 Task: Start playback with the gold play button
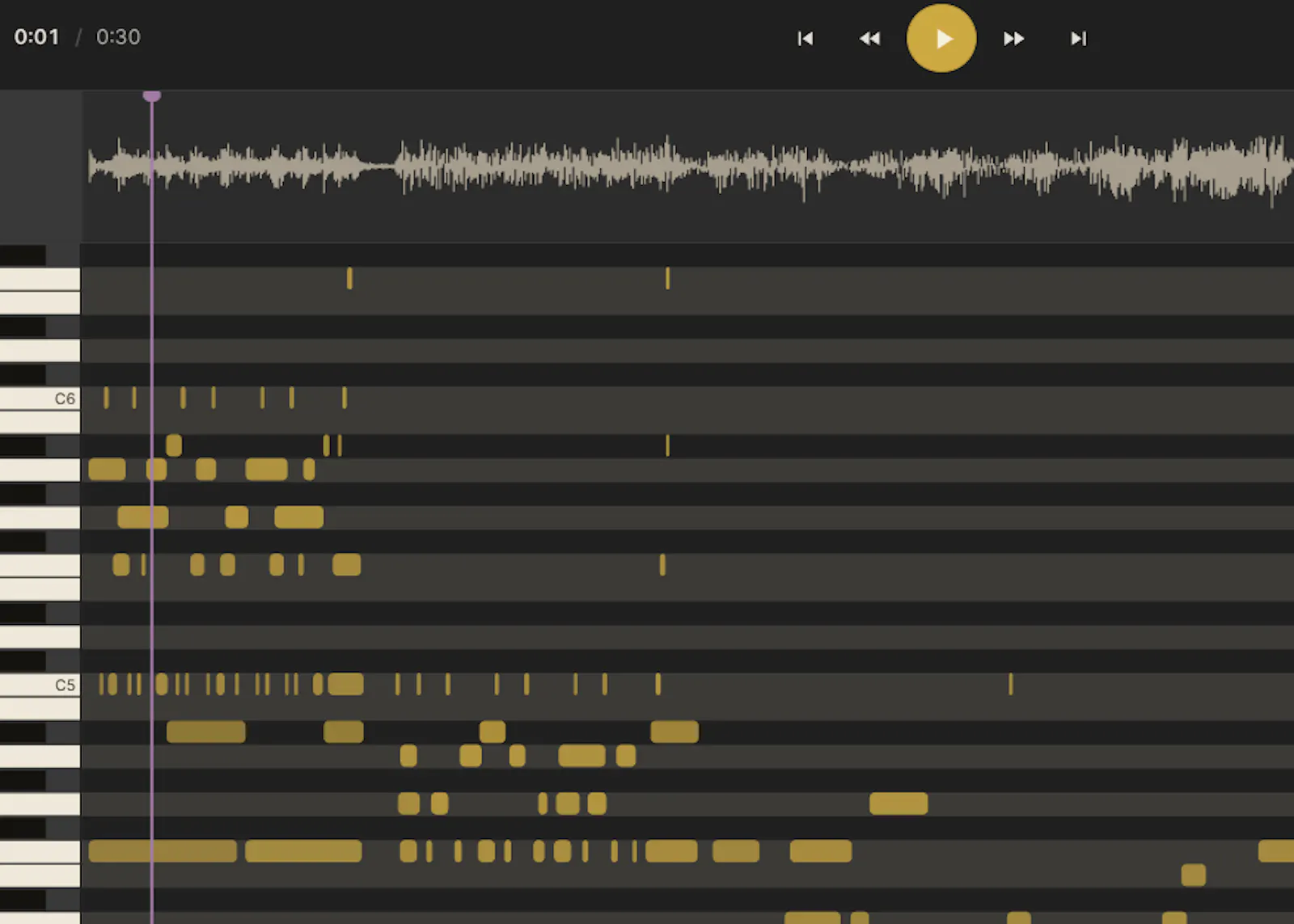941,38
